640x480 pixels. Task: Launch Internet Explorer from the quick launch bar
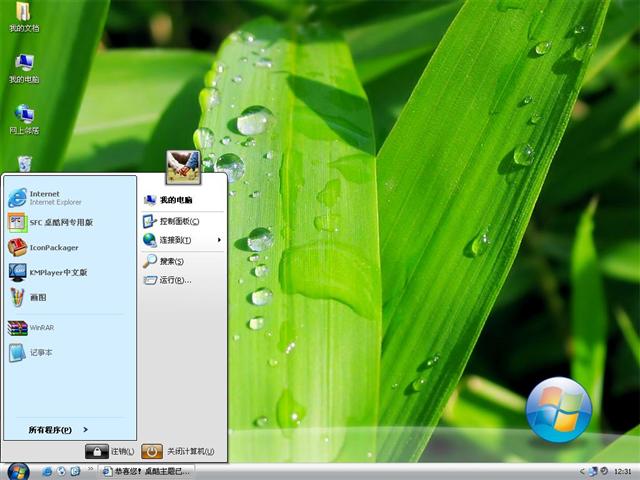(x=47, y=471)
